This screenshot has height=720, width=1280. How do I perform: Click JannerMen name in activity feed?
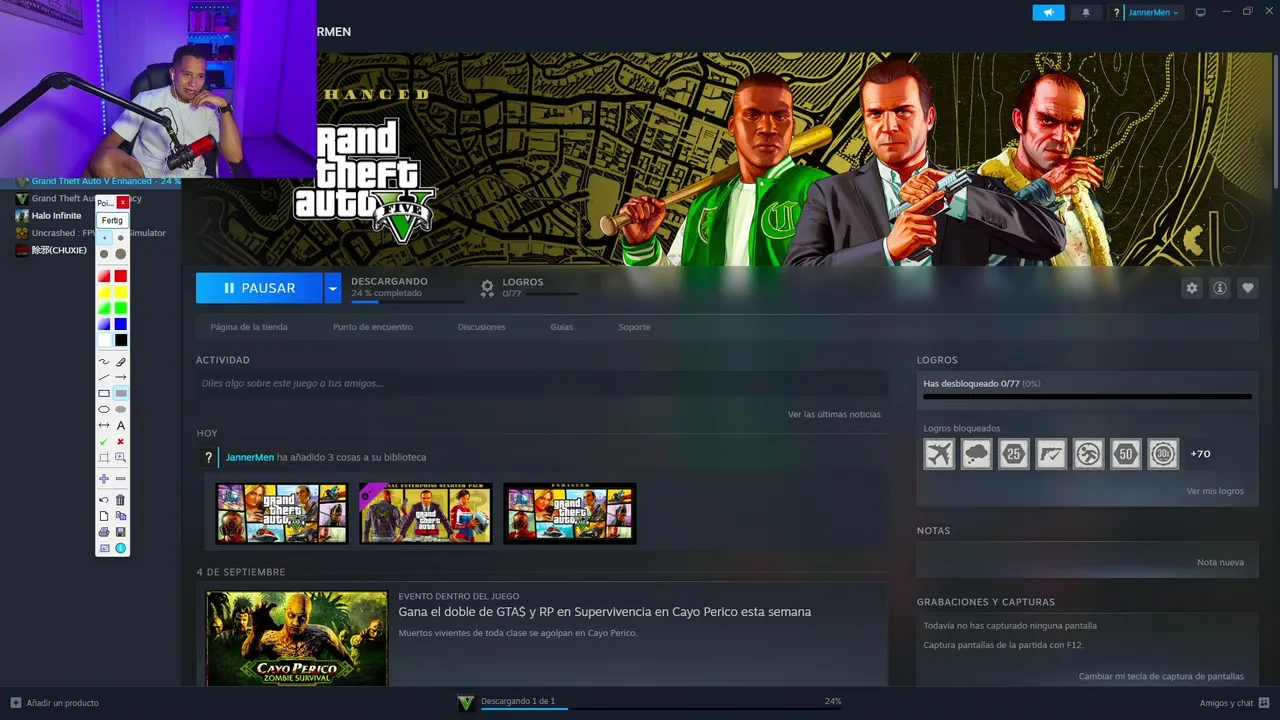[x=250, y=457]
